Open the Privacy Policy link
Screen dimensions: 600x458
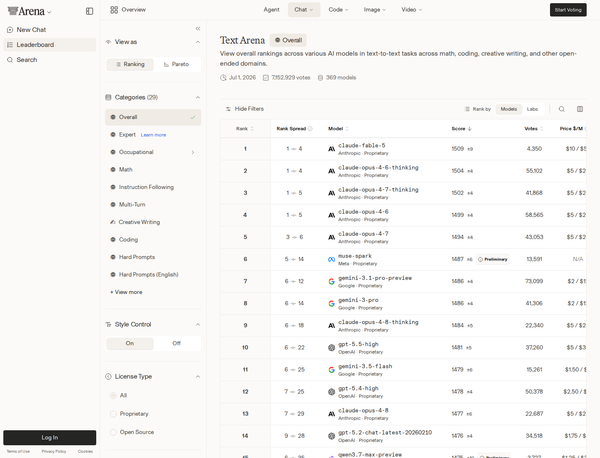54,451
